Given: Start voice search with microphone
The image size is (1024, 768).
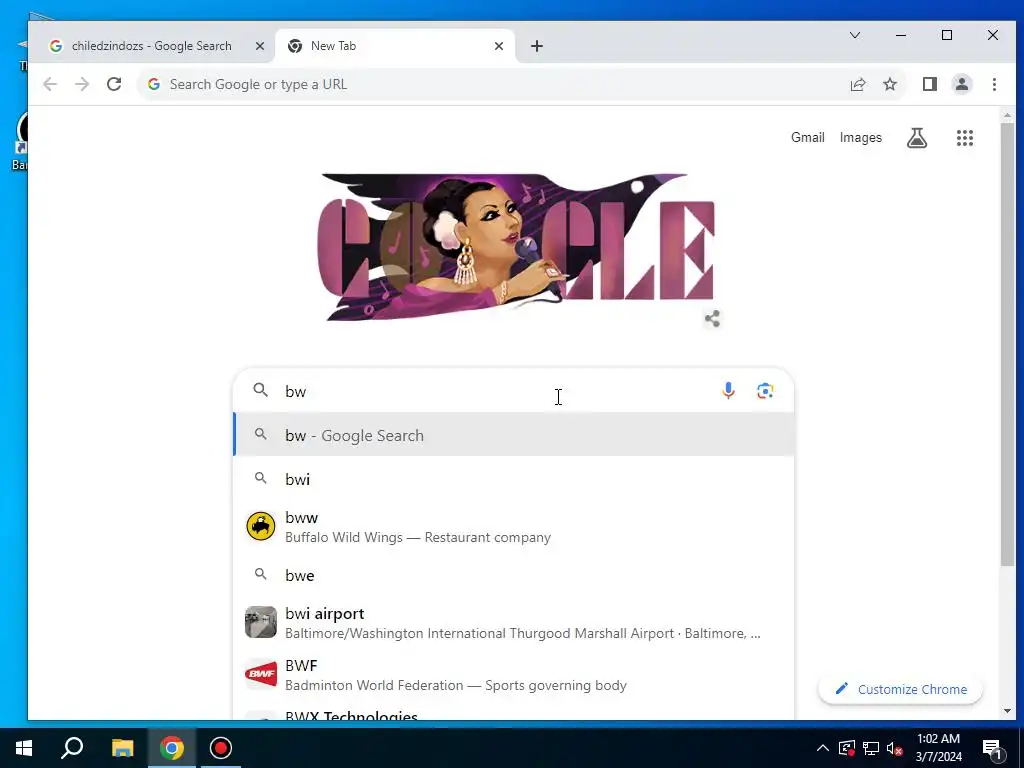Looking at the screenshot, I should (728, 391).
